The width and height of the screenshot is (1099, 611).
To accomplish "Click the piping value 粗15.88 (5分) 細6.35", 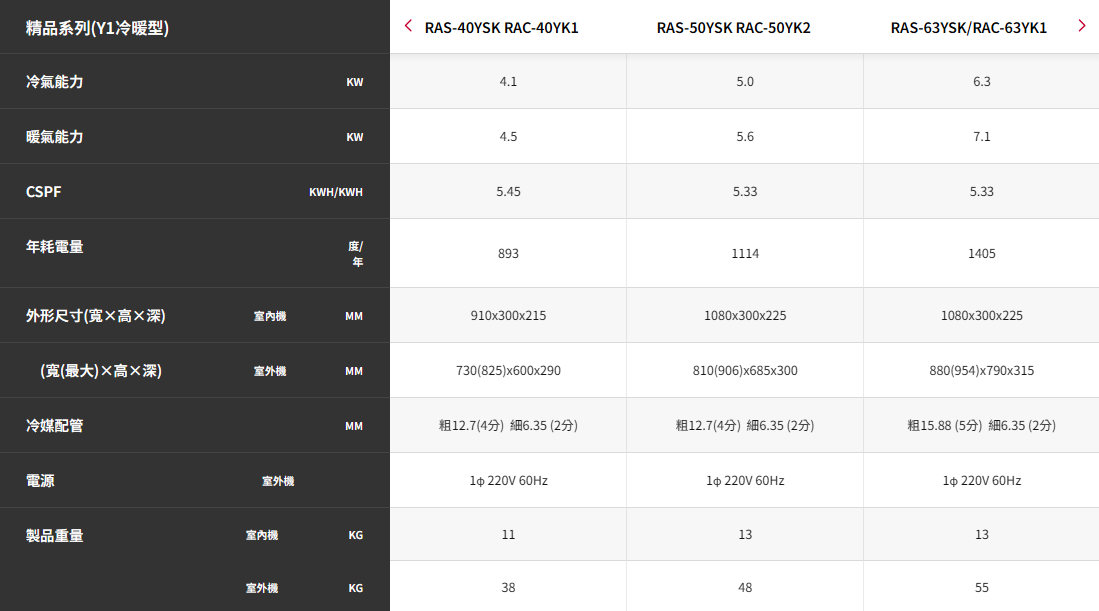I will pyautogui.click(x=981, y=426).
